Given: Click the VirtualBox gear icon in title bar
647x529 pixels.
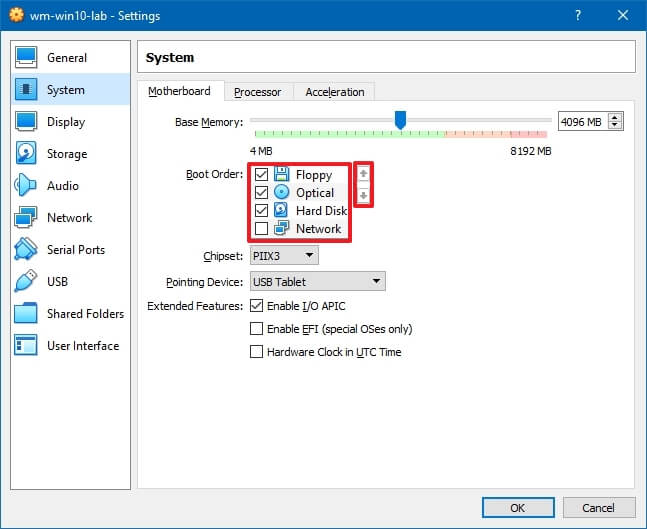Looking at the screenshot, I should (17, 15).
